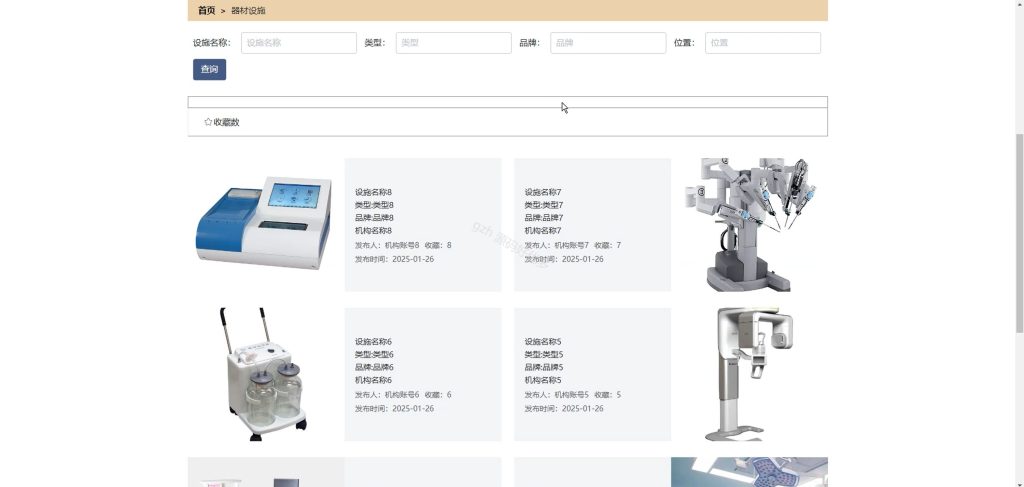Viewport: 1024px width, 487px height.
Task: Open the 设施名称5 info card
Action: point(592,374)
